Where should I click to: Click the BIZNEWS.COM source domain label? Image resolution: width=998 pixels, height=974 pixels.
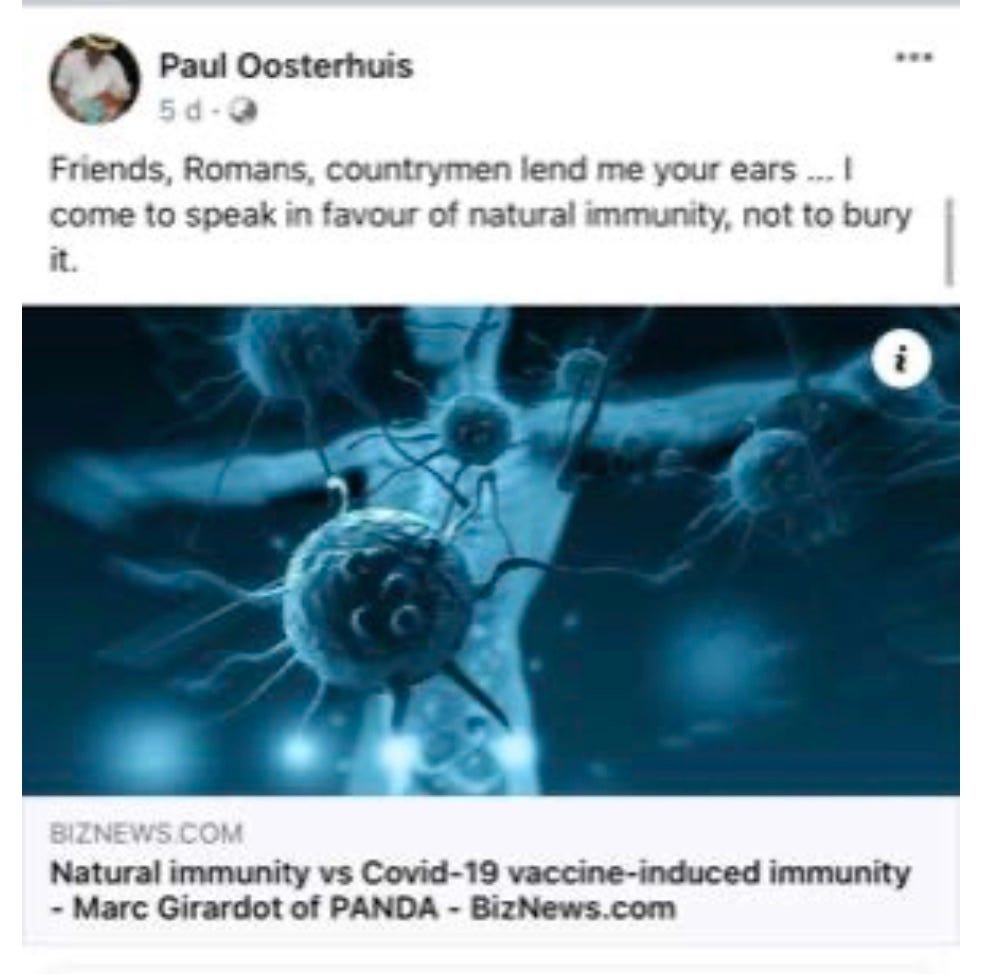146,833
